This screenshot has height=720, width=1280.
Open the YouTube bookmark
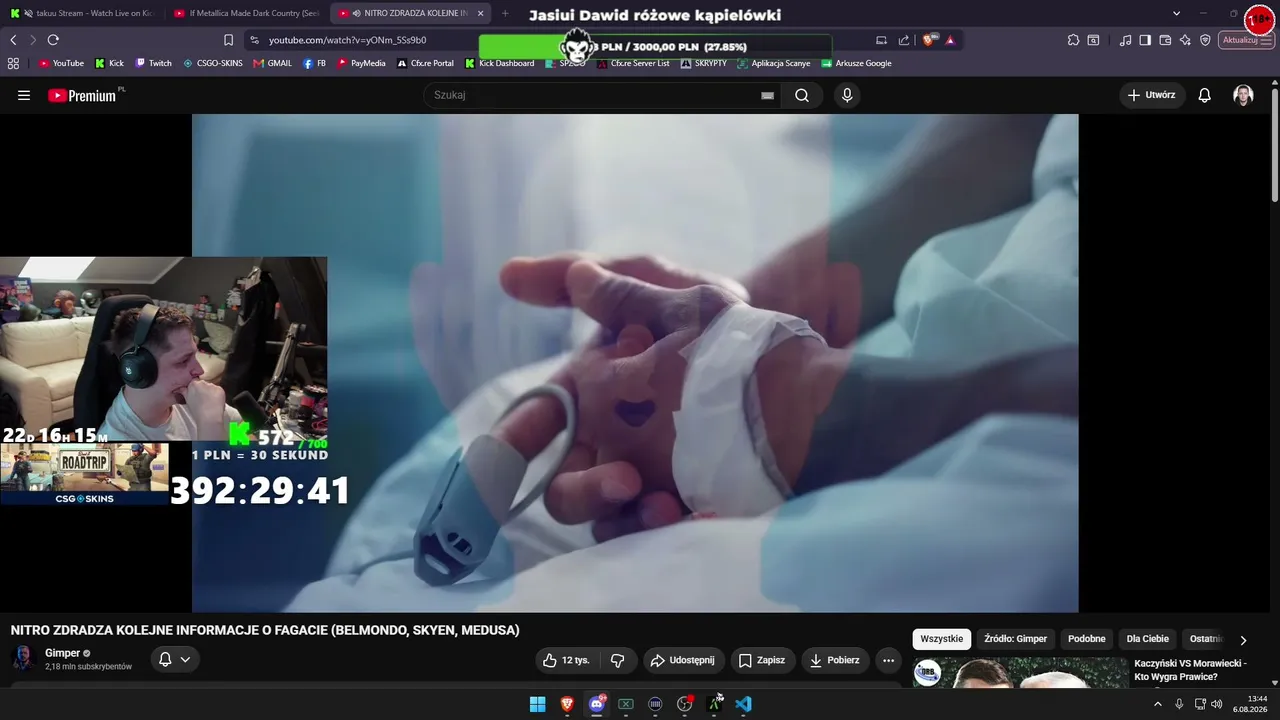(x=61, y=63)
